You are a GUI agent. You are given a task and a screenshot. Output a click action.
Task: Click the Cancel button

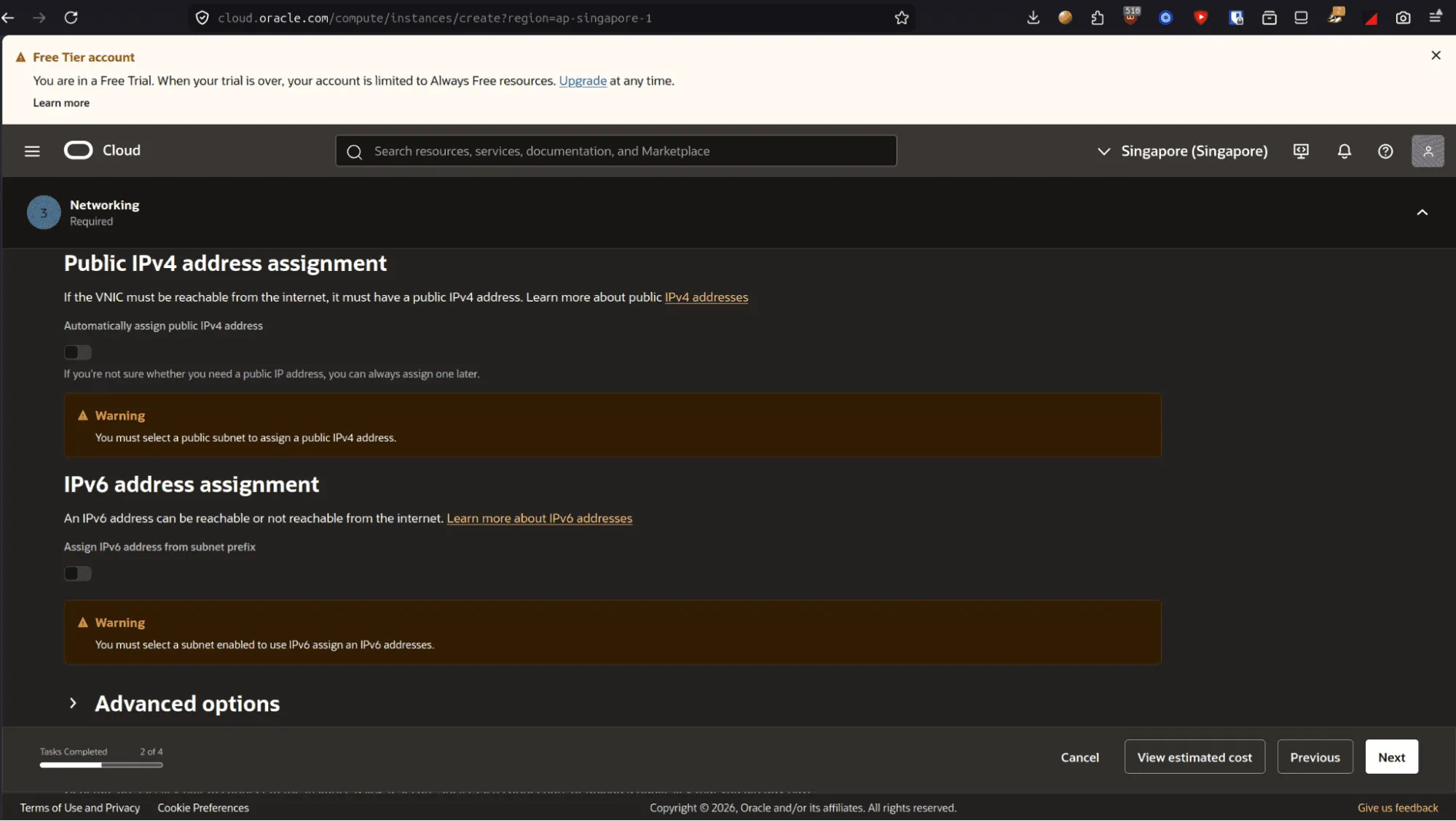[x=1079, y=758]
